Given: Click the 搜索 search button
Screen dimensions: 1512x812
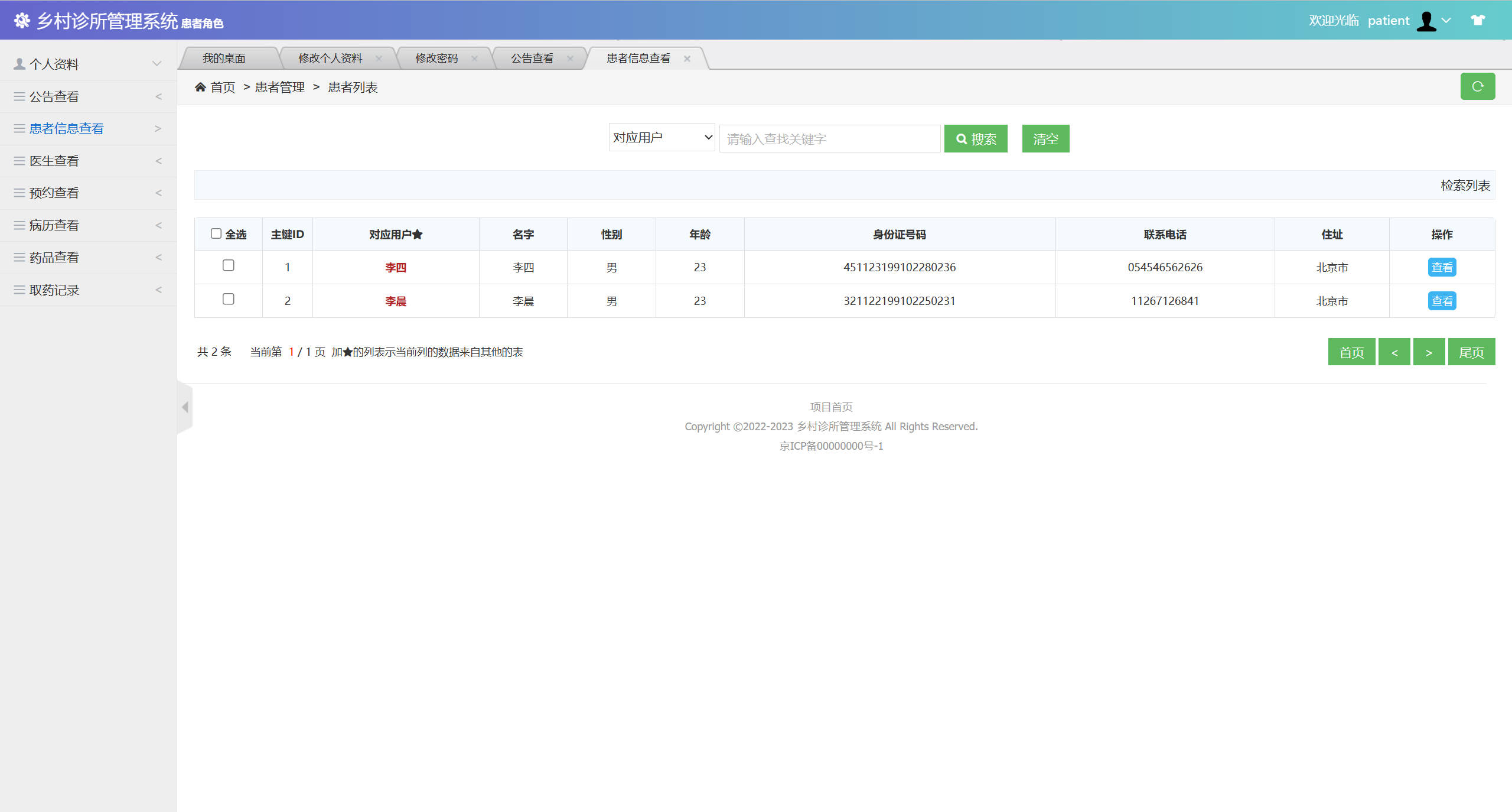Looking at the screenshot, I should [976, 138].
